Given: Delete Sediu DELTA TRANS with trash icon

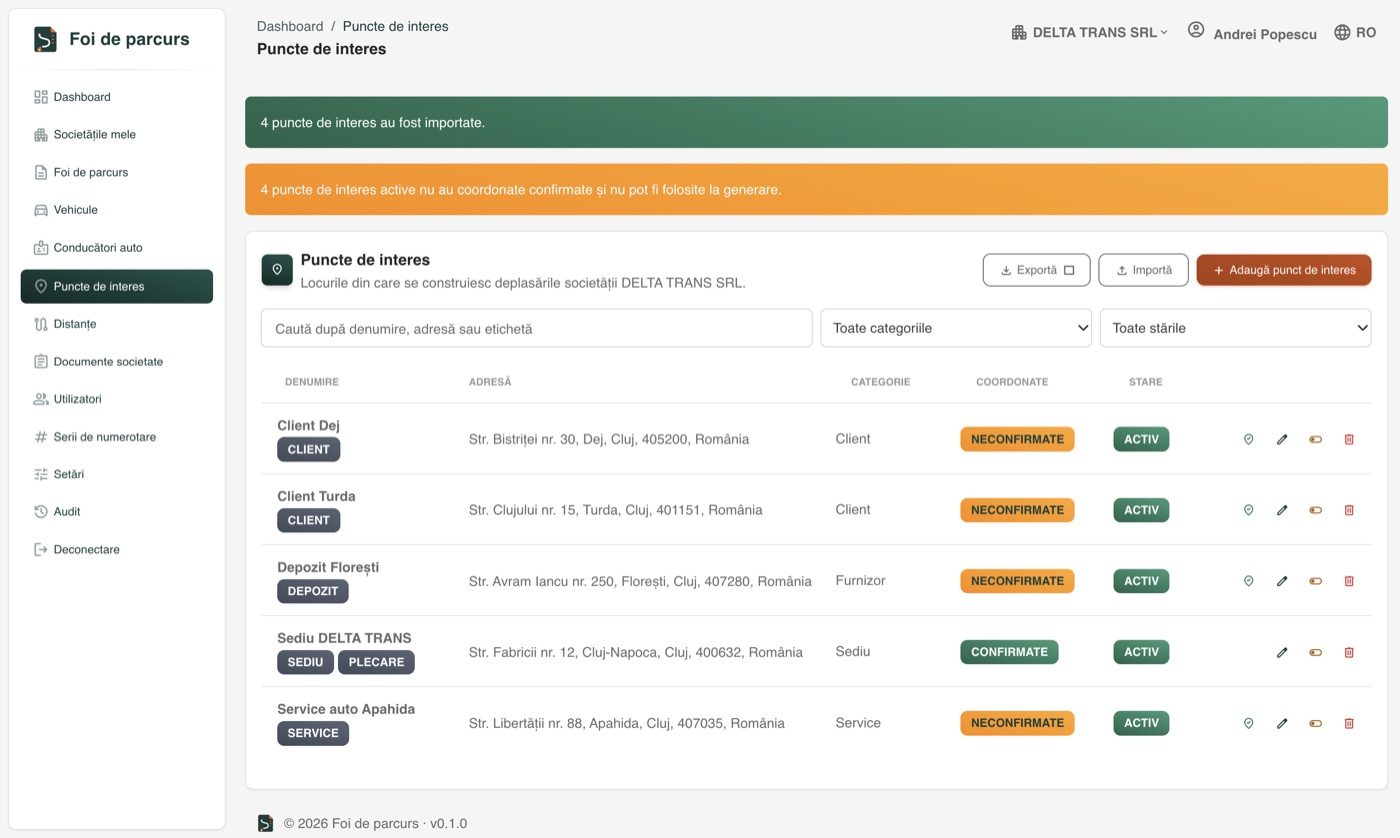Looking at the screenshot, I should click(1349, 652).
